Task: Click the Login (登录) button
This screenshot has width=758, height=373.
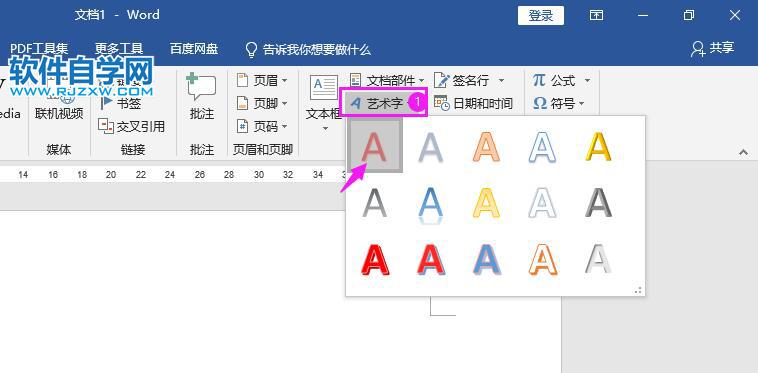Action: click(540, 15)
